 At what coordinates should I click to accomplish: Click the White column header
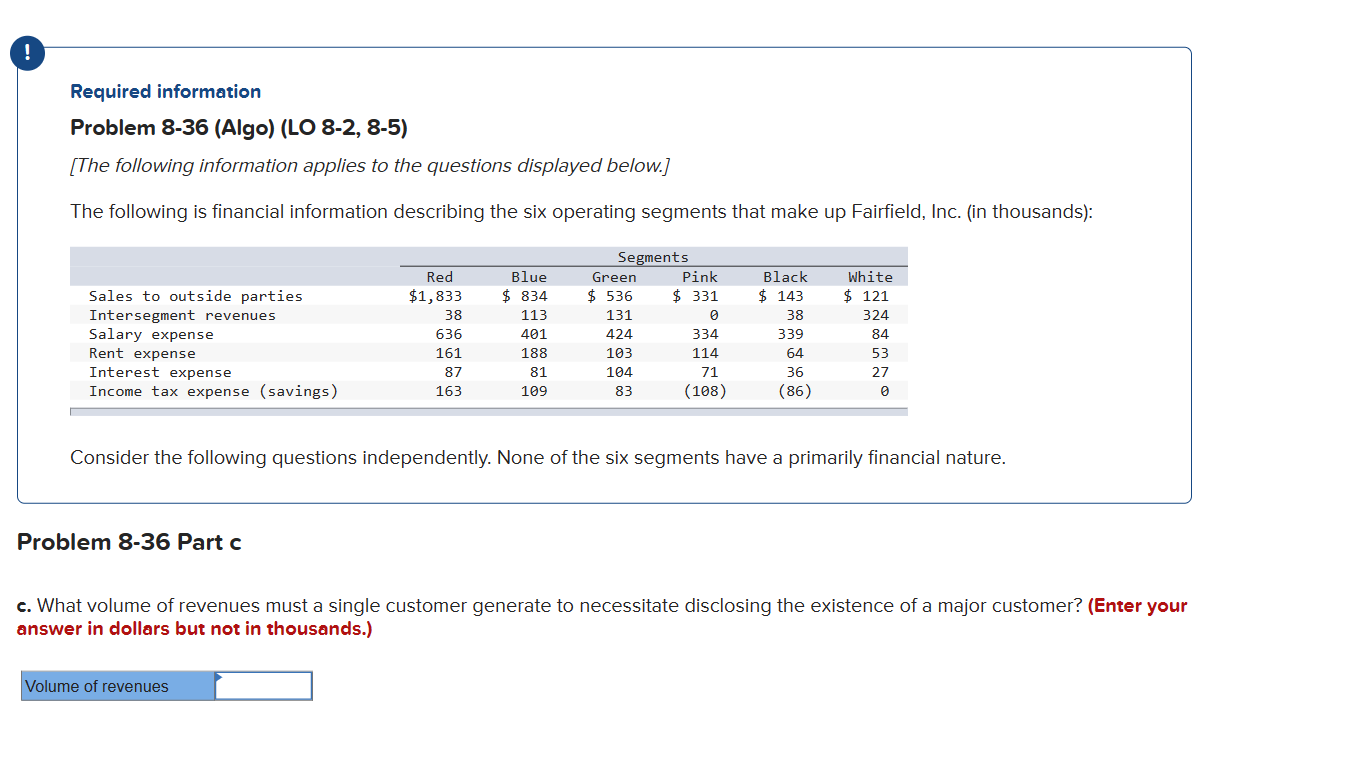[x=869, y=277]
